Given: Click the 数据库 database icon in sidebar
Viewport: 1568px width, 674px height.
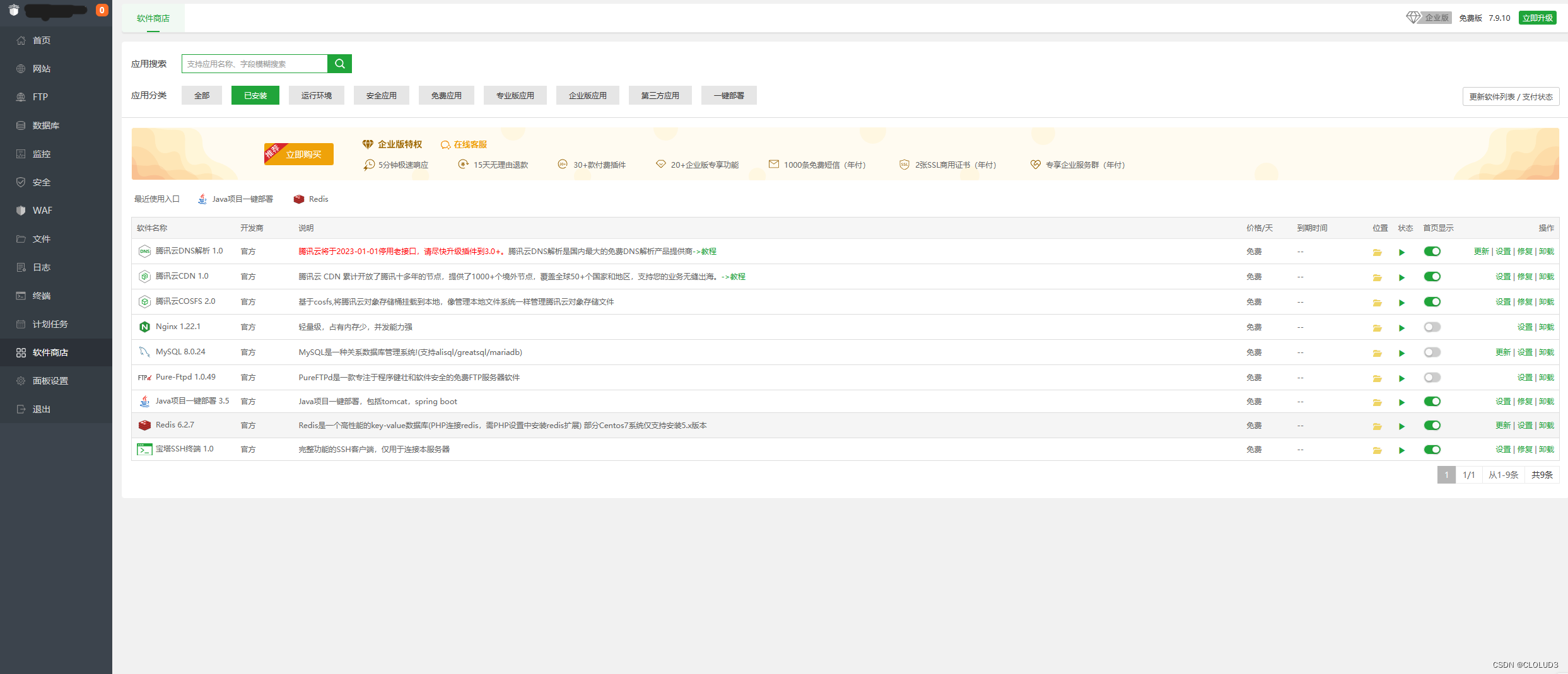Looking at the screenshot, I should coord(21,125).
